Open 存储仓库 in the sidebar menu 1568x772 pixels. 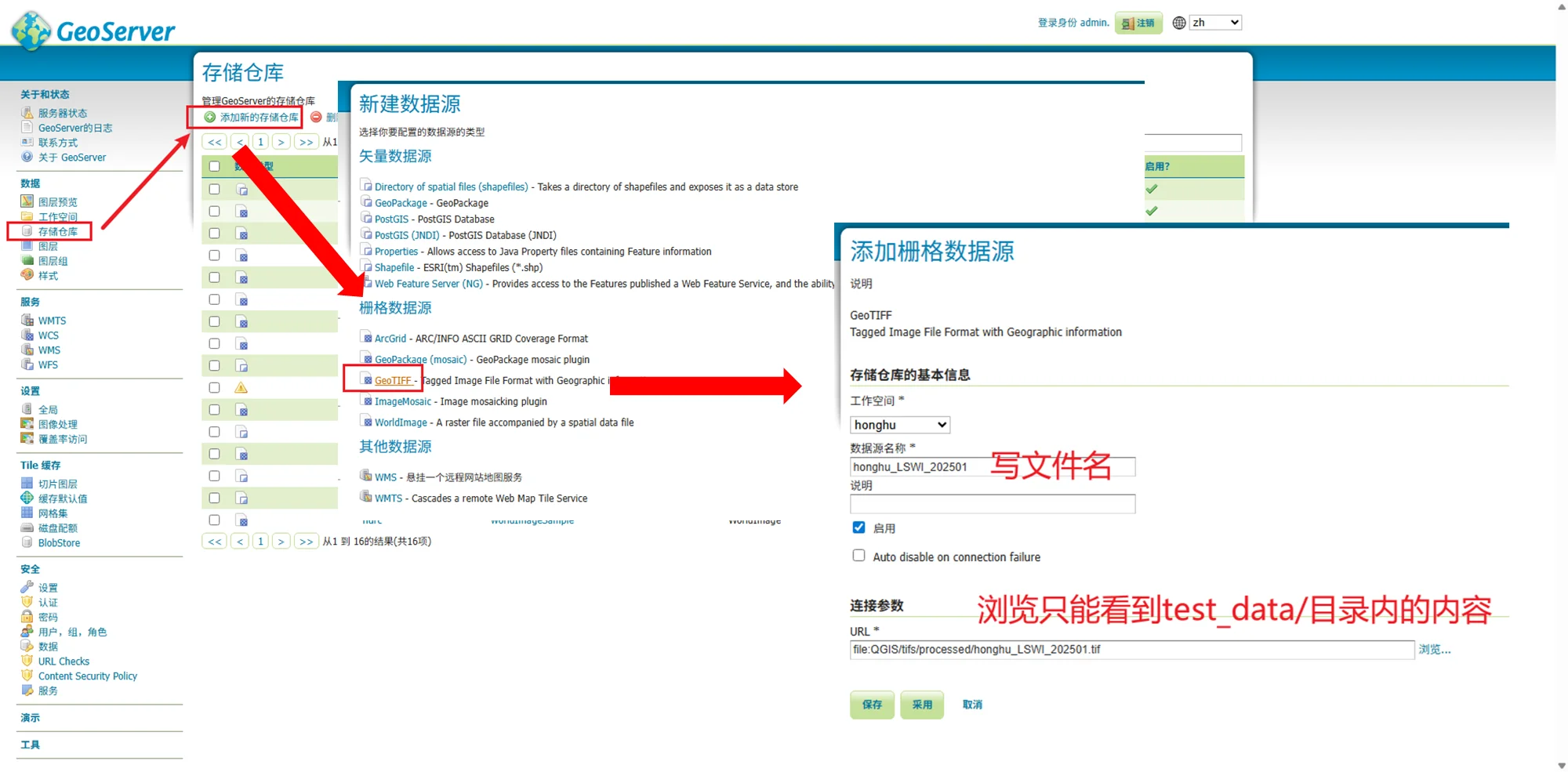point(57,231)
